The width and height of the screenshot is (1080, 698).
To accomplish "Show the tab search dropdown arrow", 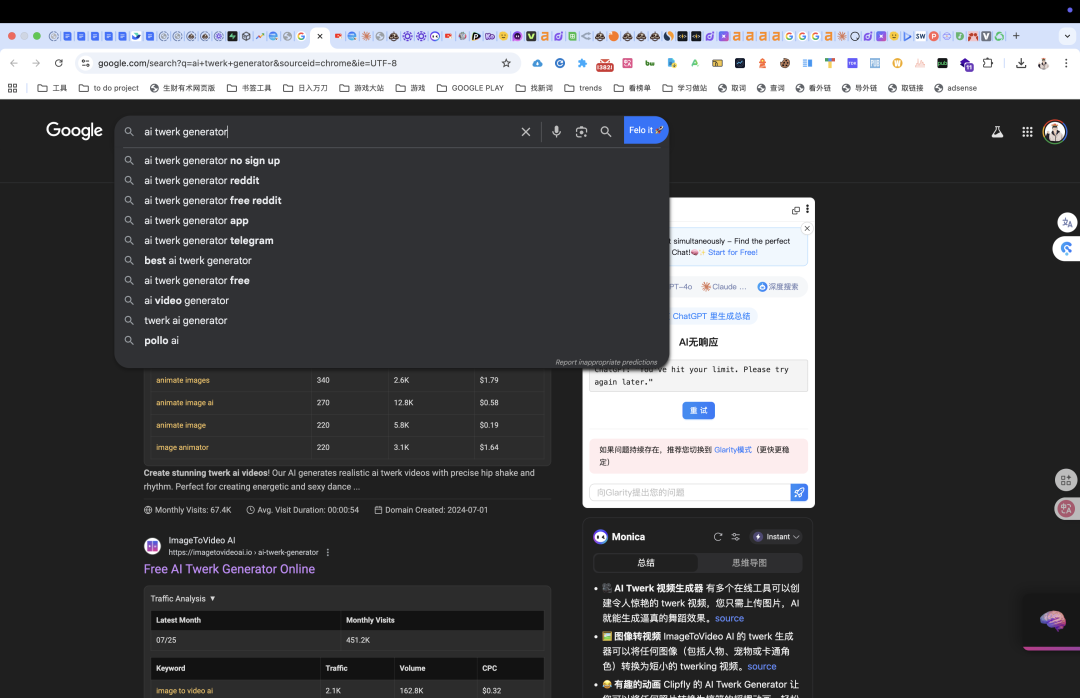I will 1067,36.
